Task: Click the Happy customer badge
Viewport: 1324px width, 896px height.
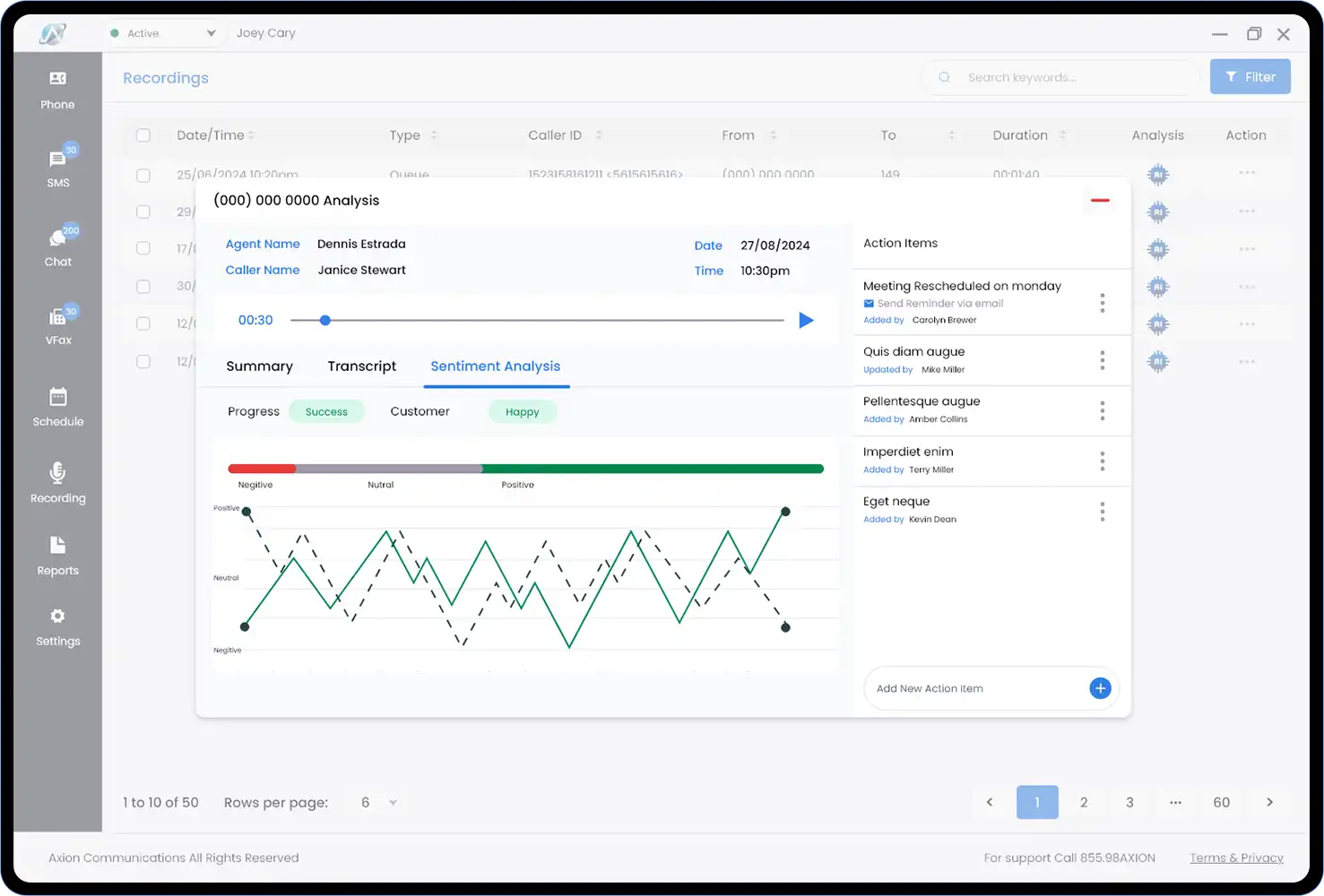Action: [523, 412]
